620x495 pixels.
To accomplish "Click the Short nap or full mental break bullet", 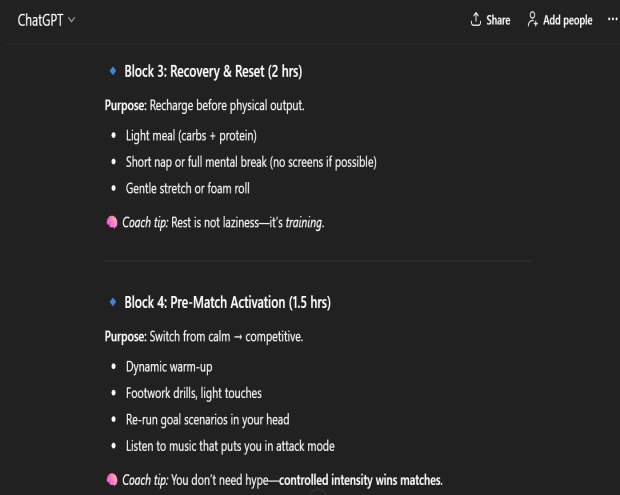I will [250, 162].
